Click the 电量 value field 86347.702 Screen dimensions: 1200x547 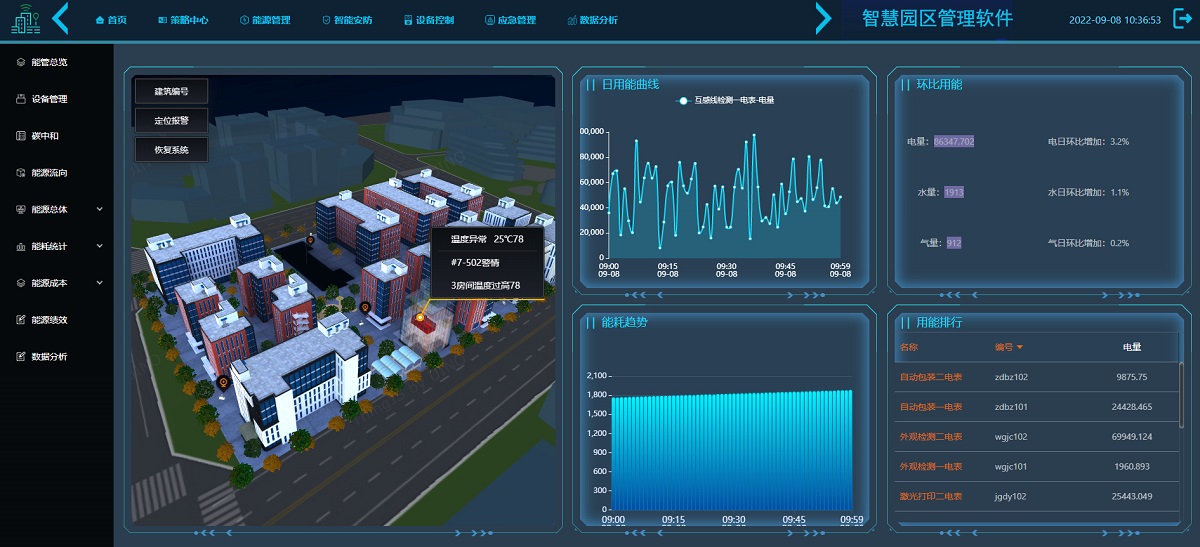tap(953, 142)
